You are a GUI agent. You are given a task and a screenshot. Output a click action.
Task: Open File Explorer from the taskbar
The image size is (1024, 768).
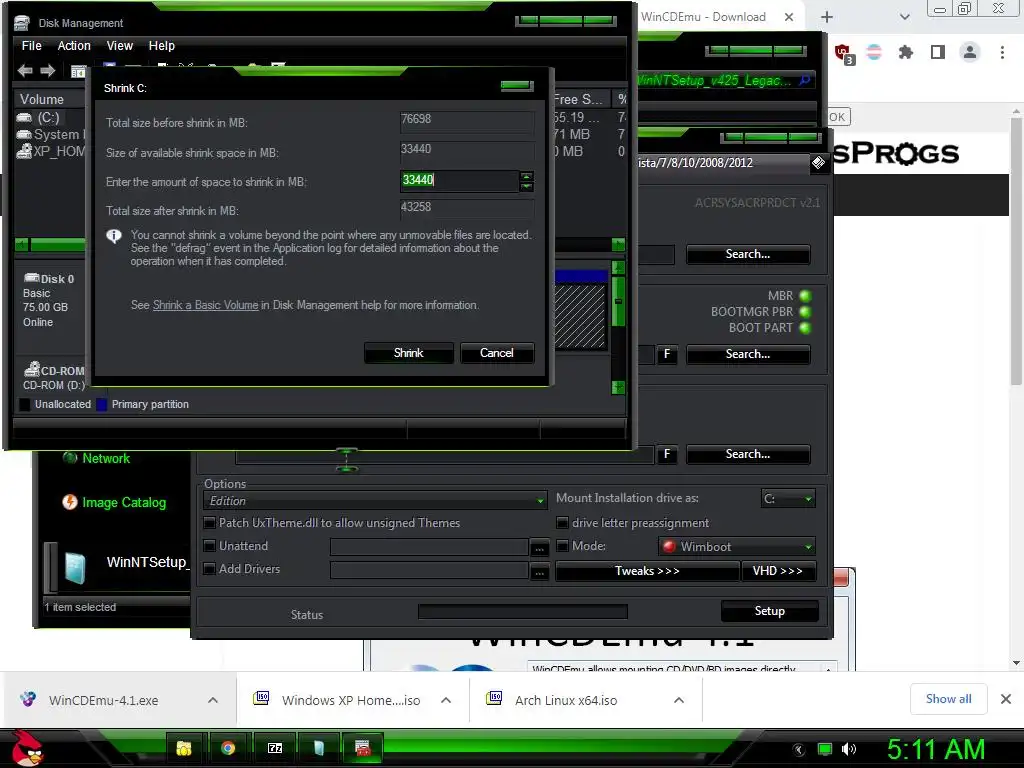(184, 748)
